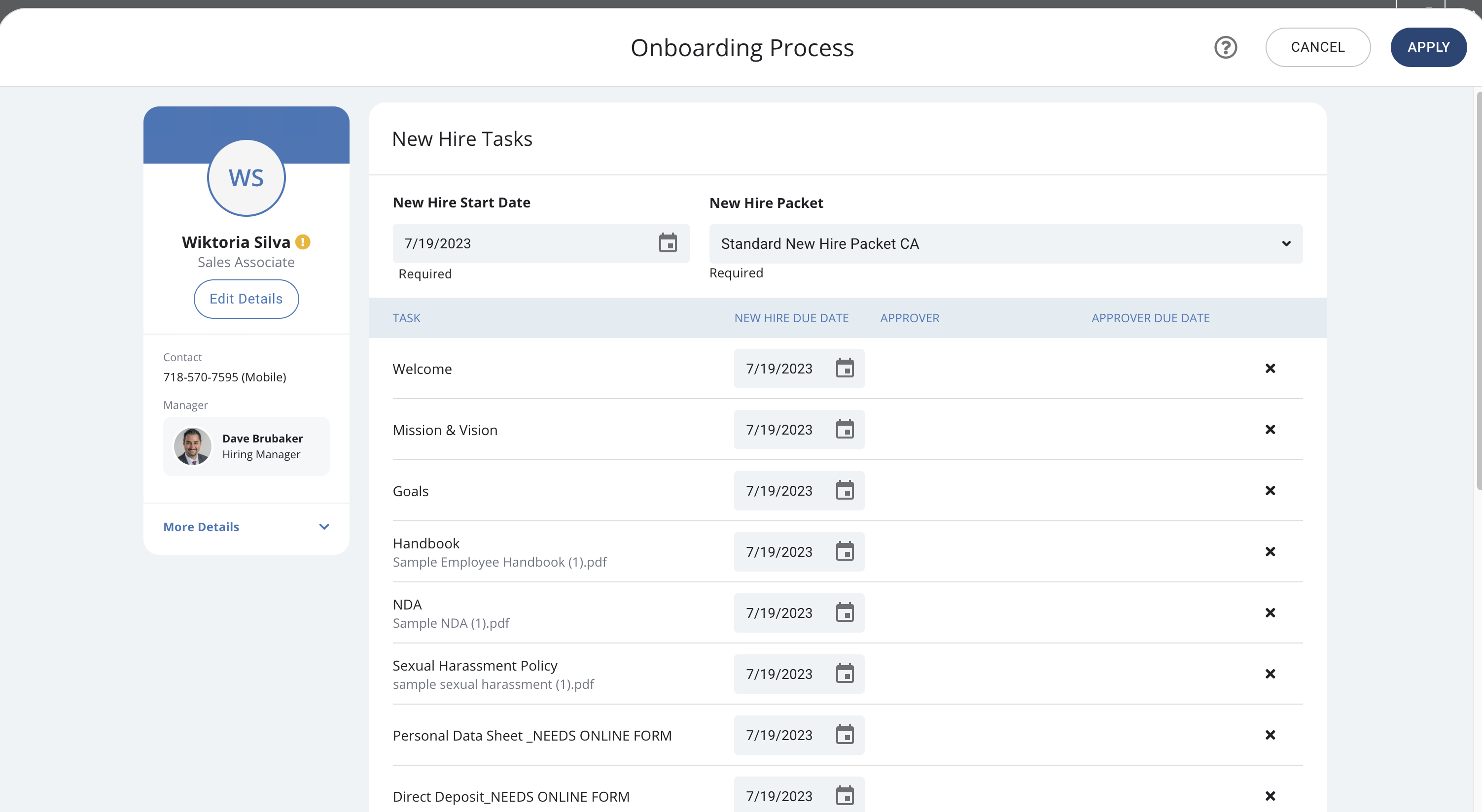Remove the NDA task
Image resolution: width=1482 pixels, height=812 pixels.
click(1270, 612)
